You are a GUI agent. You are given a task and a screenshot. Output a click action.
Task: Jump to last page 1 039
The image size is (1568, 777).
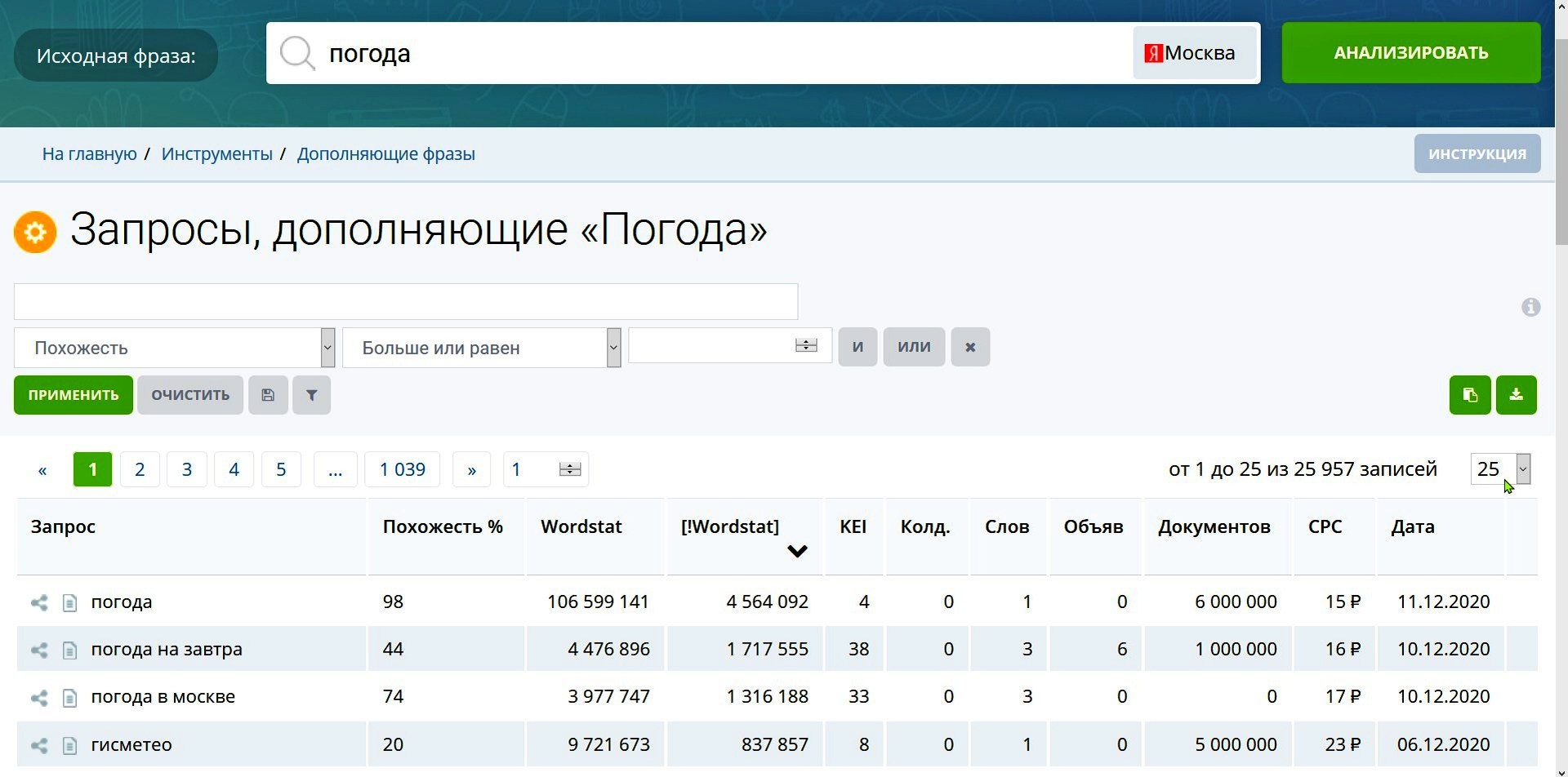[402, 469]
